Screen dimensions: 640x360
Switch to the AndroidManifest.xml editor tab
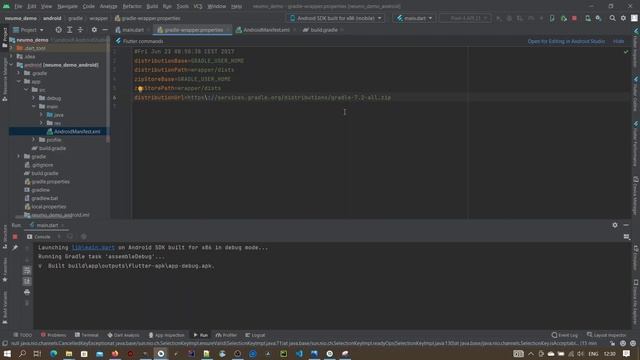tap(266, 30)
